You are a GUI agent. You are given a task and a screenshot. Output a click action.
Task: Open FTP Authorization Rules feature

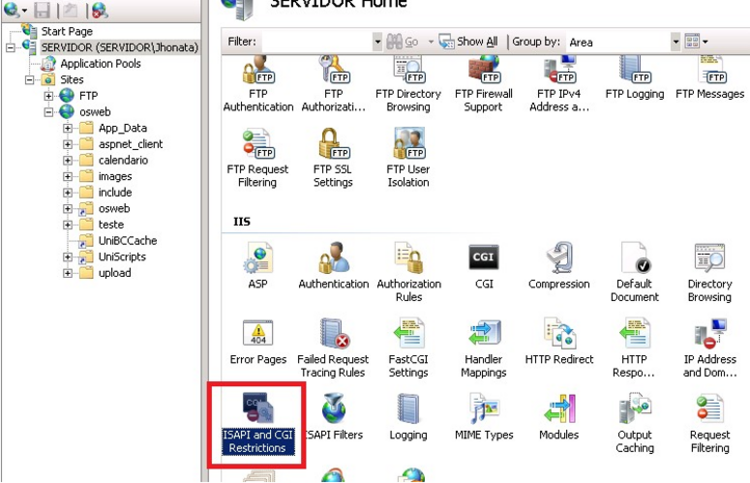(333, 85)
